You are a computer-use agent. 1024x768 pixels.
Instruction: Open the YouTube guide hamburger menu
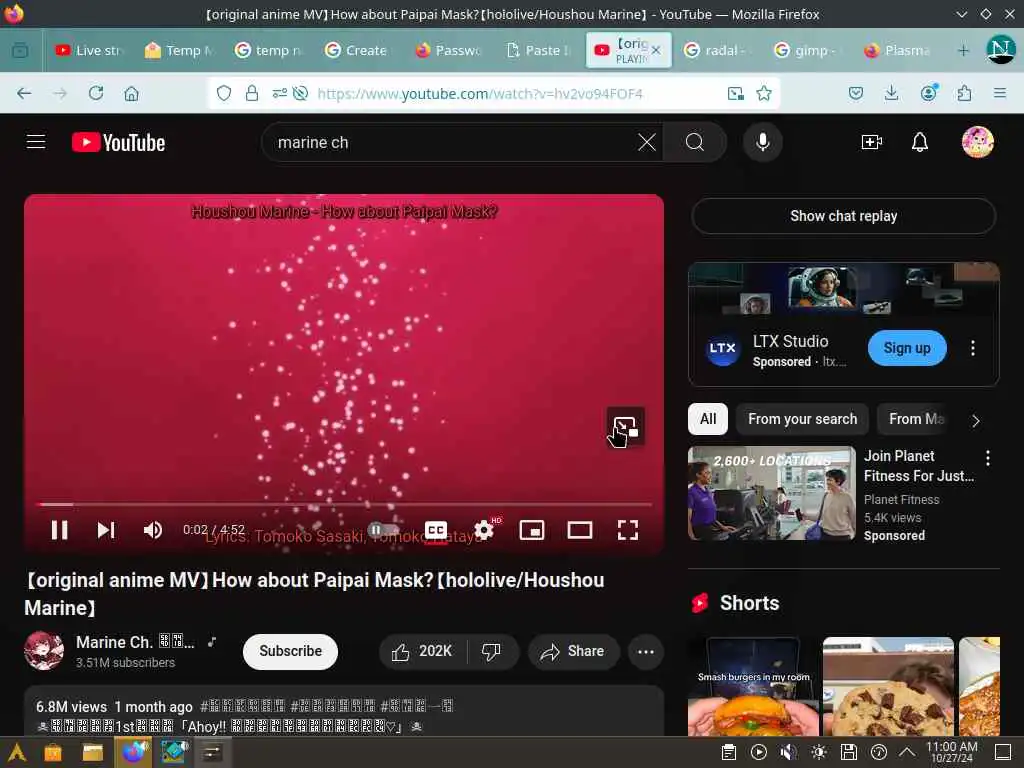click(36, 142)
